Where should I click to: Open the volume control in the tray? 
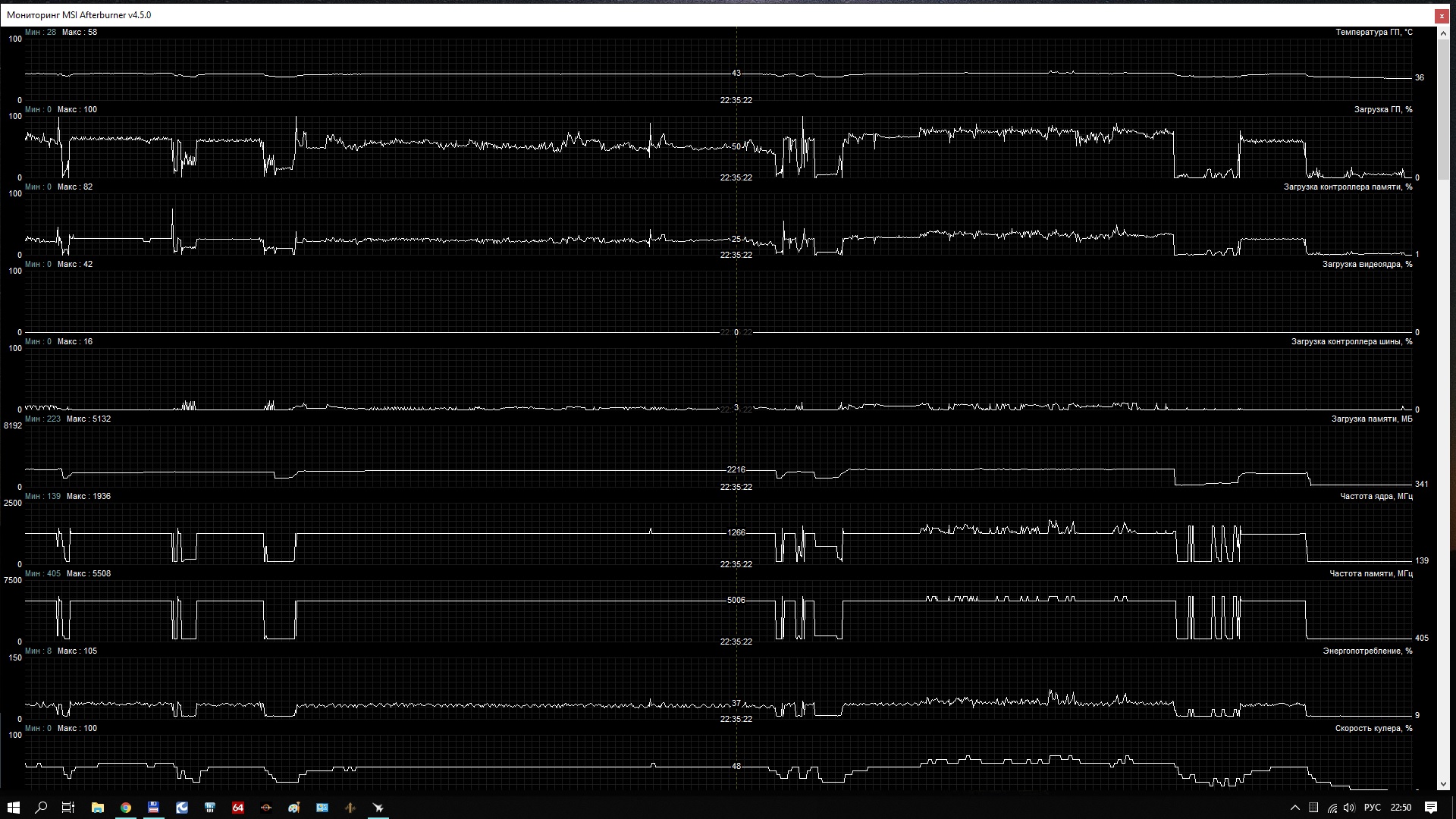[x=1349, y=808]
